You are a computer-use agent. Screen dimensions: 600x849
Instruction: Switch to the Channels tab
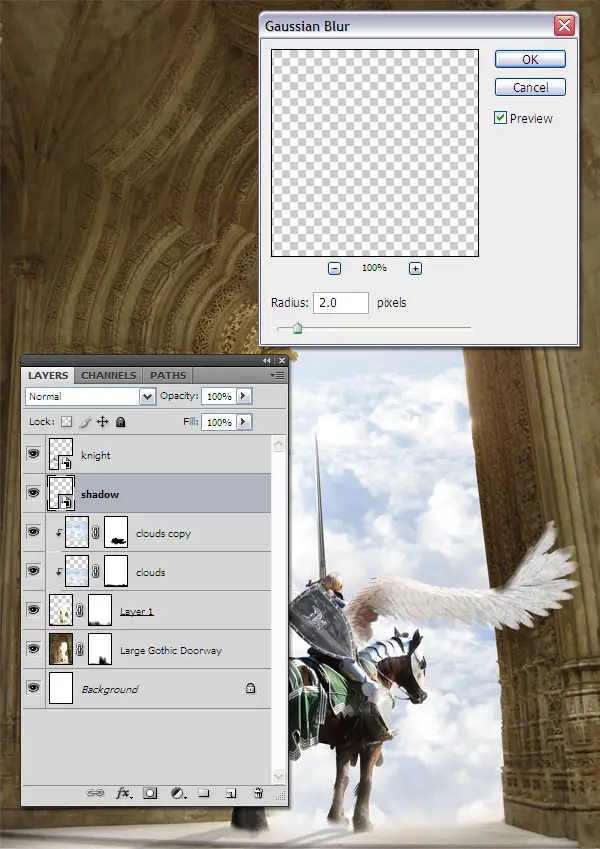108,375
